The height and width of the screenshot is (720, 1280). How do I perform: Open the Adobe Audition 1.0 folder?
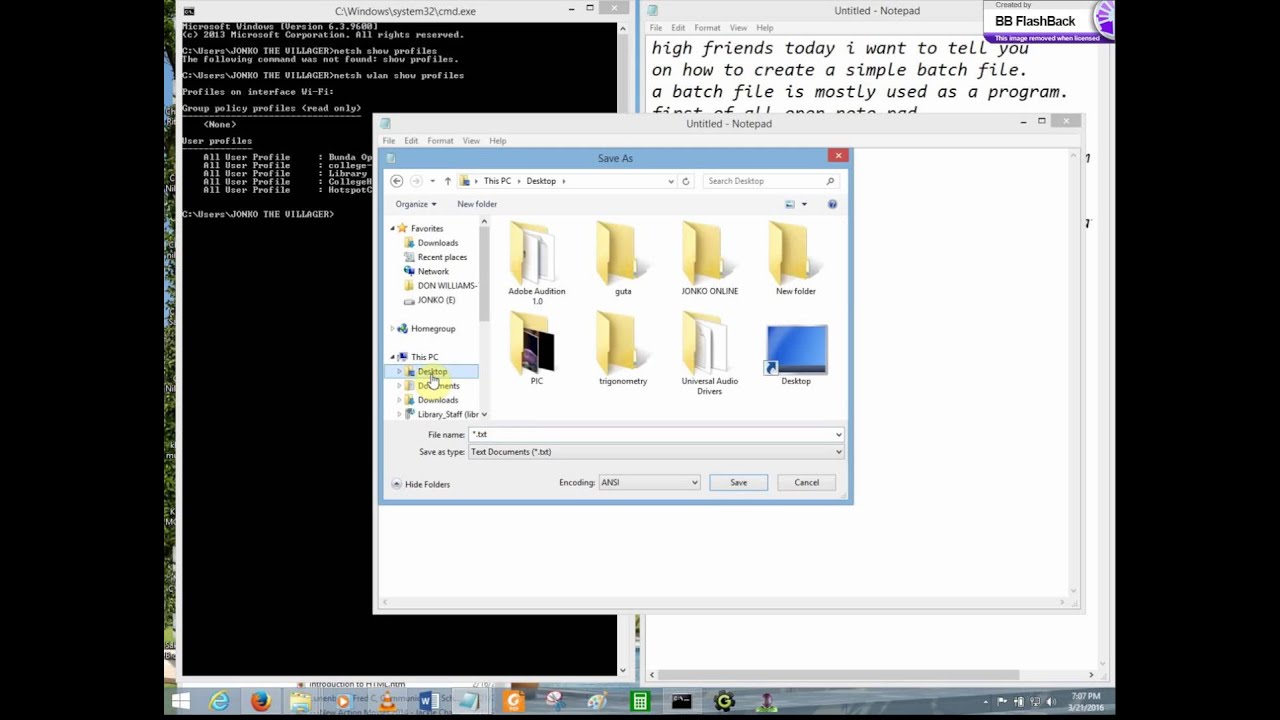point(537,263)
